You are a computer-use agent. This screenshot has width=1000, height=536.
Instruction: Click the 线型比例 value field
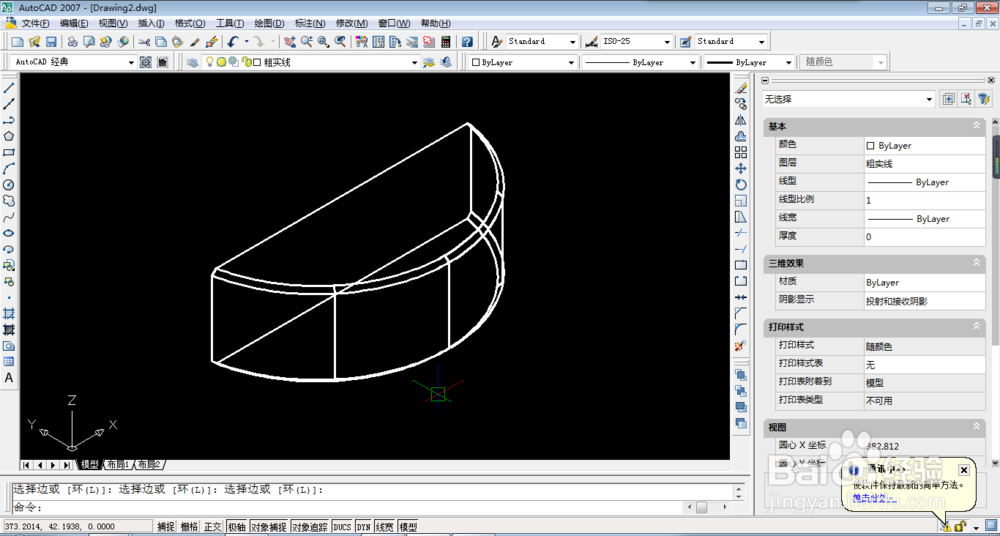click(x=925, y=200)
